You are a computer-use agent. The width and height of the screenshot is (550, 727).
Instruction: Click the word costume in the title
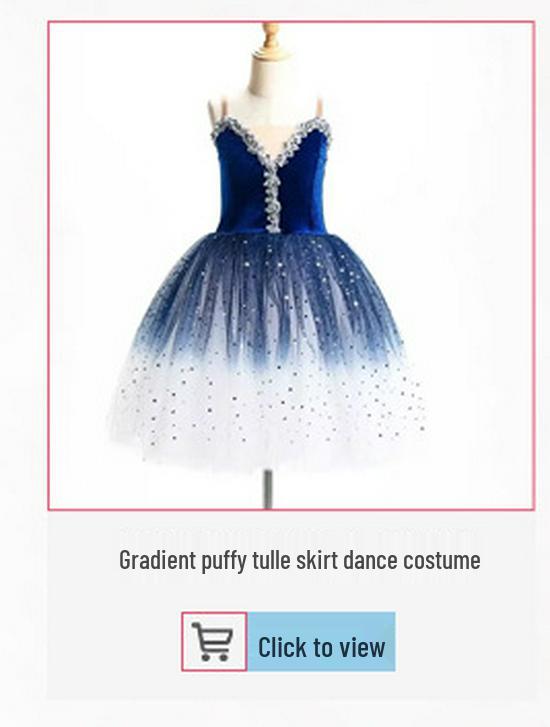(441, 561)
